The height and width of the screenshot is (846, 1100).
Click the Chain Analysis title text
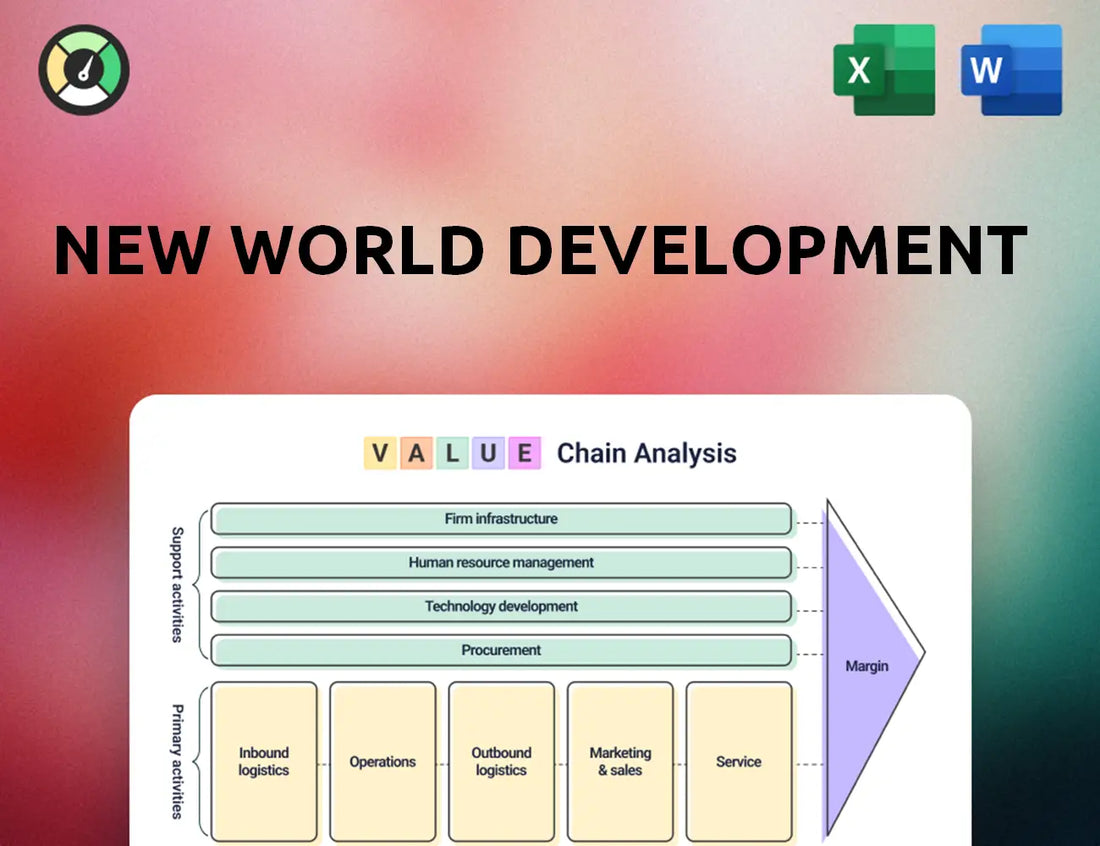pos(646,453)
